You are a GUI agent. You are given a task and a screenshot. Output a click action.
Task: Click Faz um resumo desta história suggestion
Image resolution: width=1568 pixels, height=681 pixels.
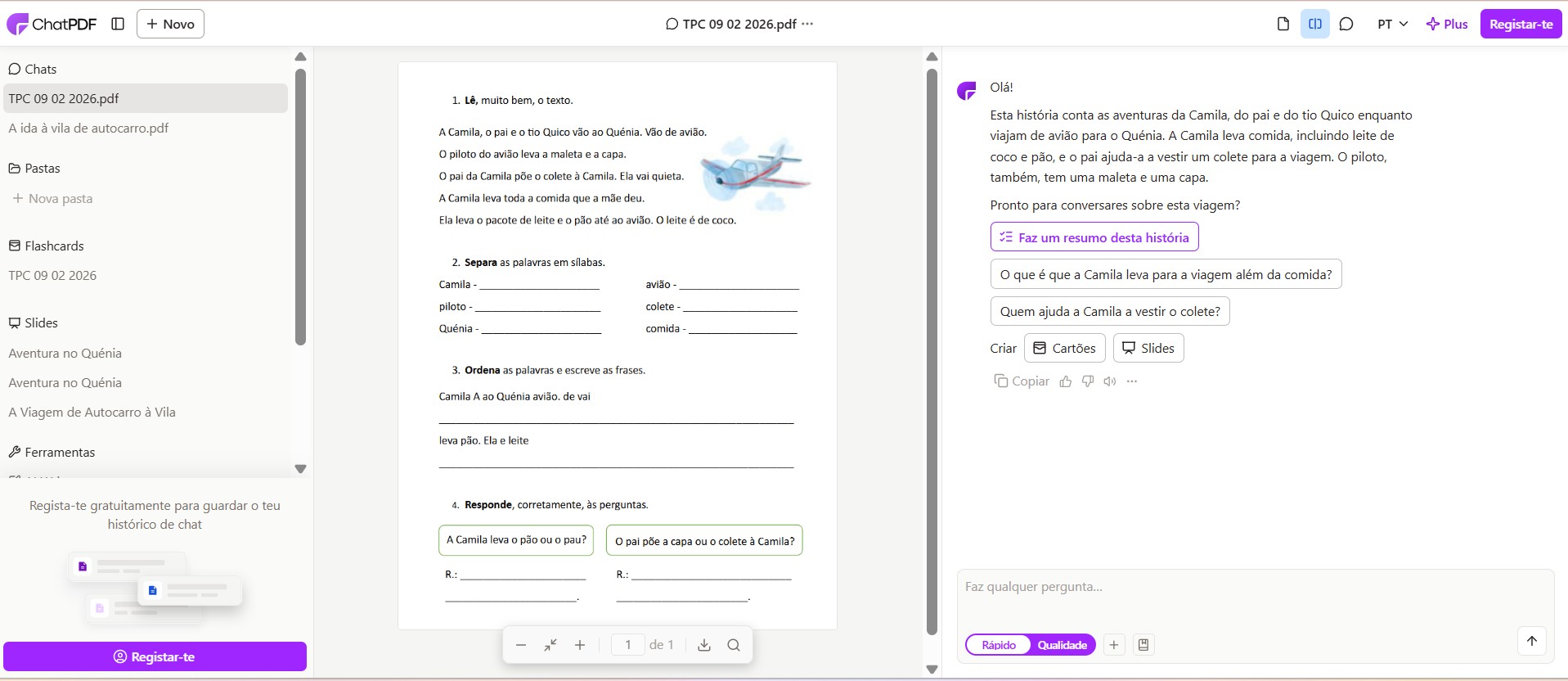point(1094,237)
